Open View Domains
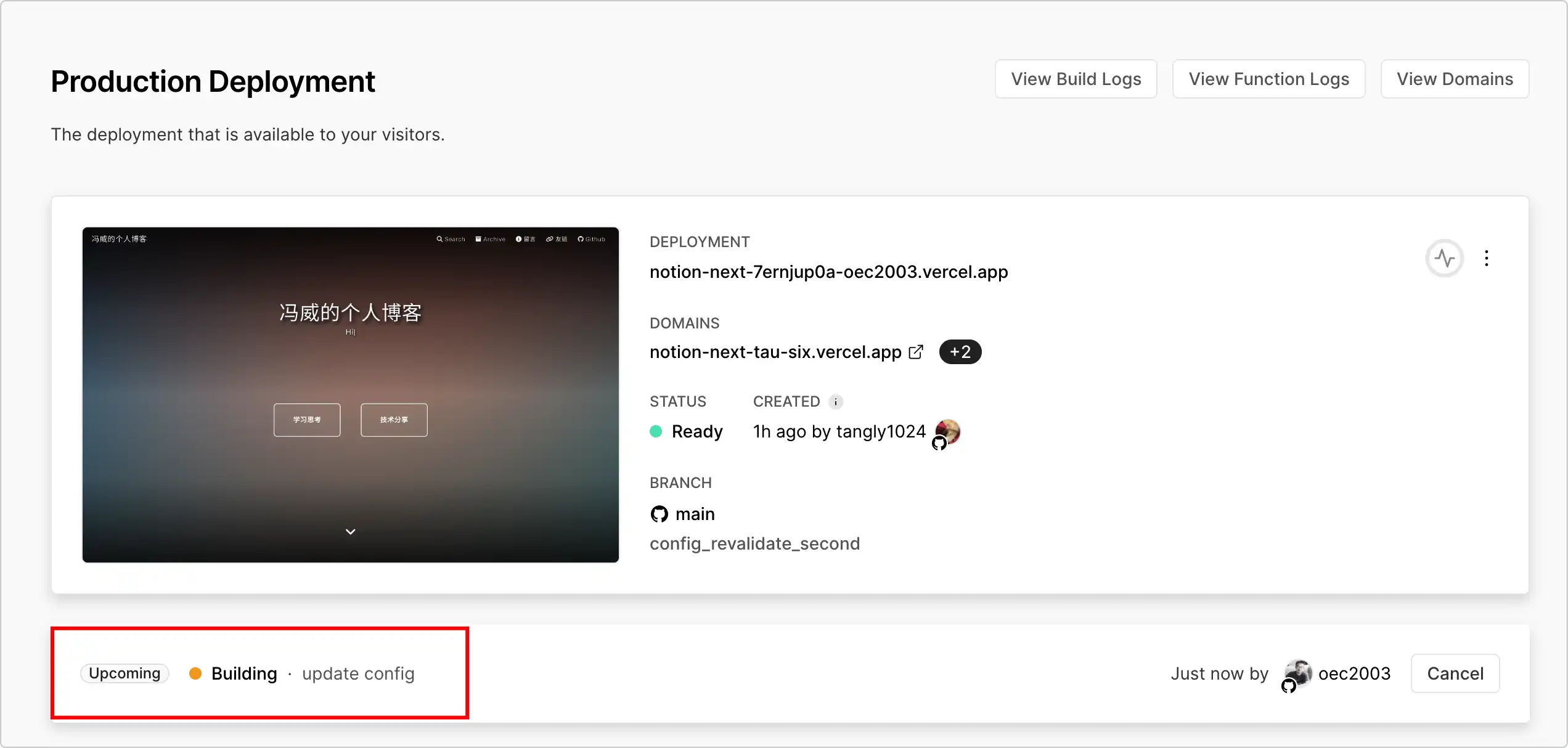Image resolution: width=1568 pixels, height=748 pixels. pos(1455,79)
